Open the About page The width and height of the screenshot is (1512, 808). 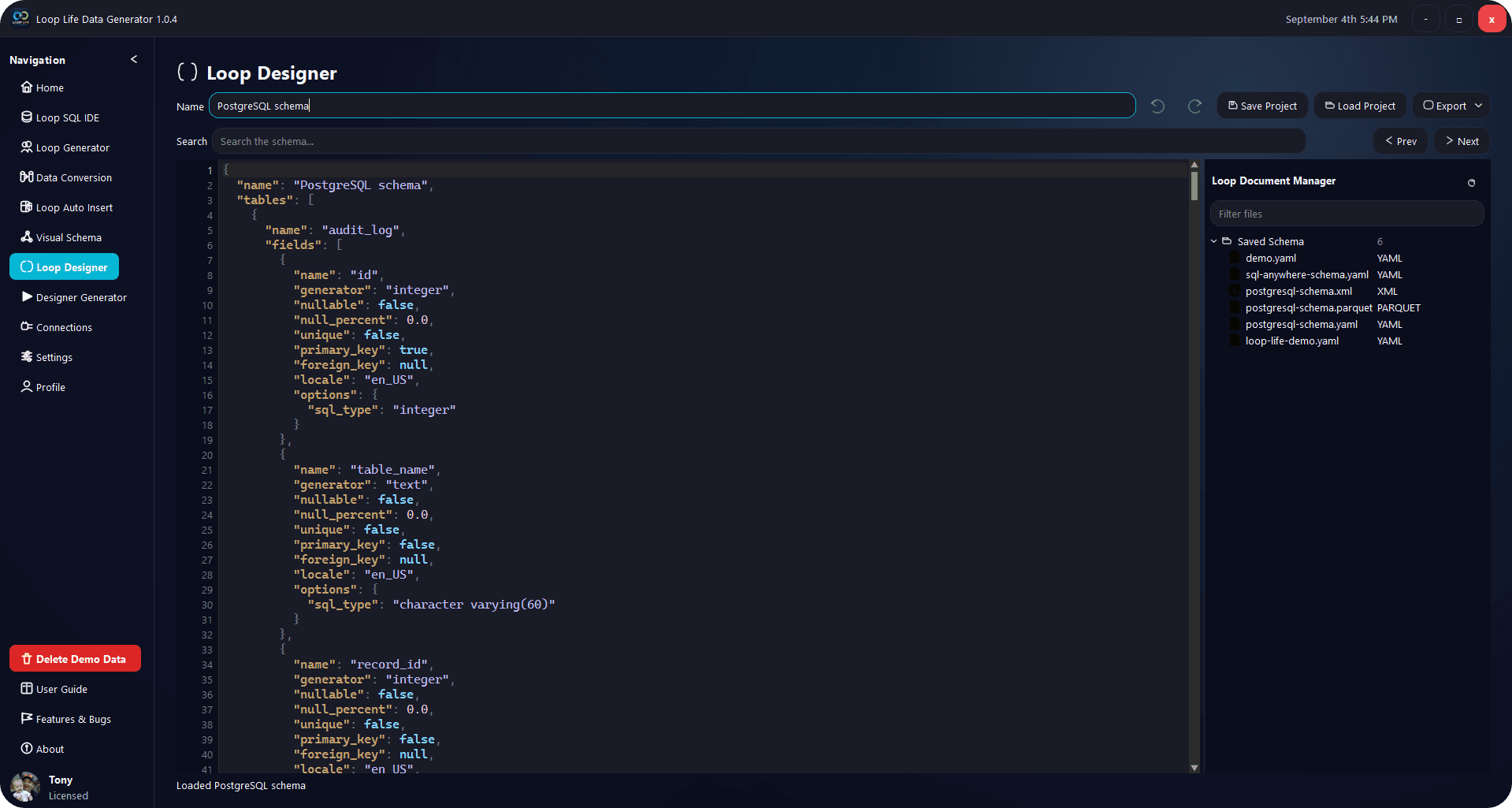tap(43, 749)
